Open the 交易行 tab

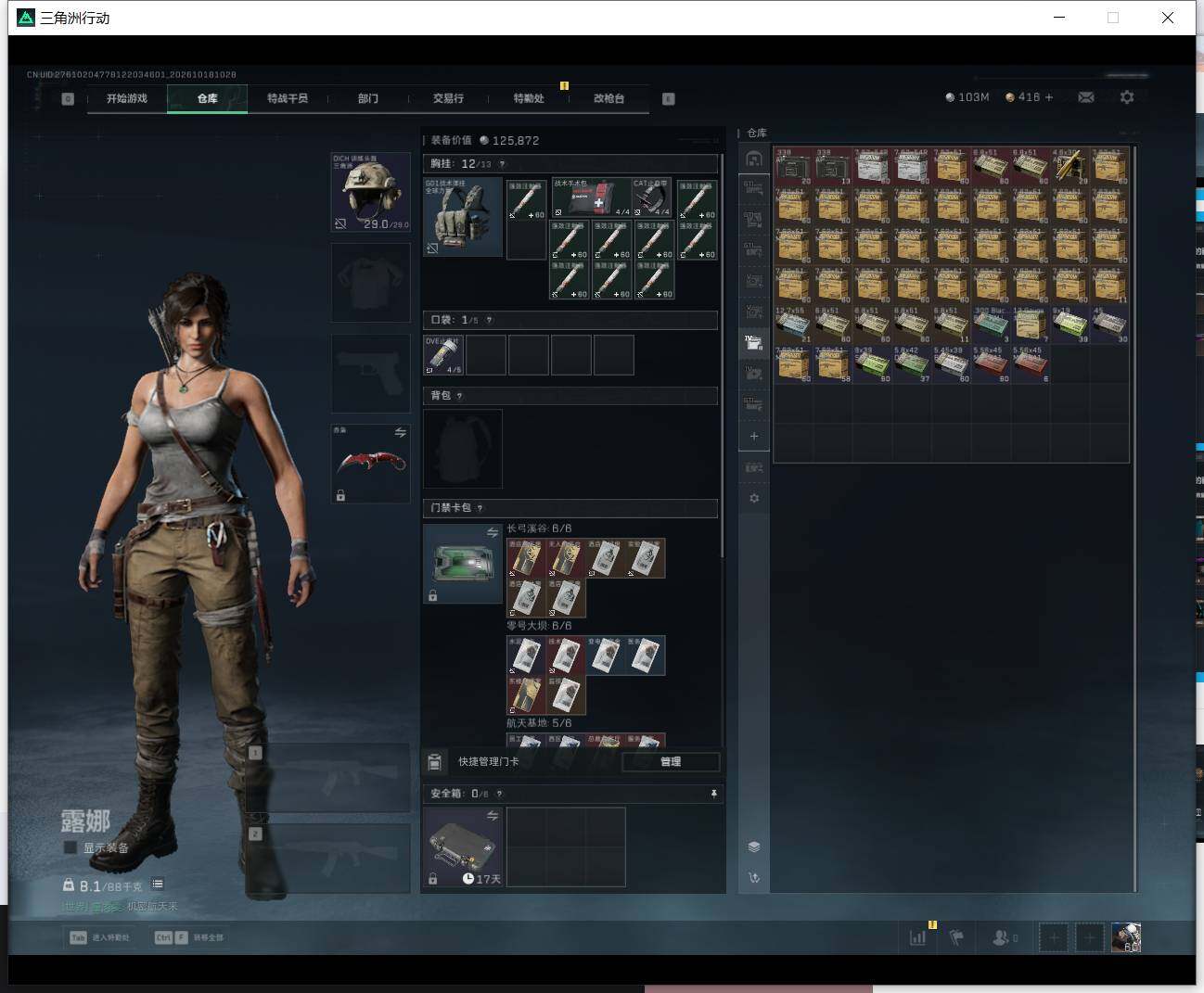[448, 98]
